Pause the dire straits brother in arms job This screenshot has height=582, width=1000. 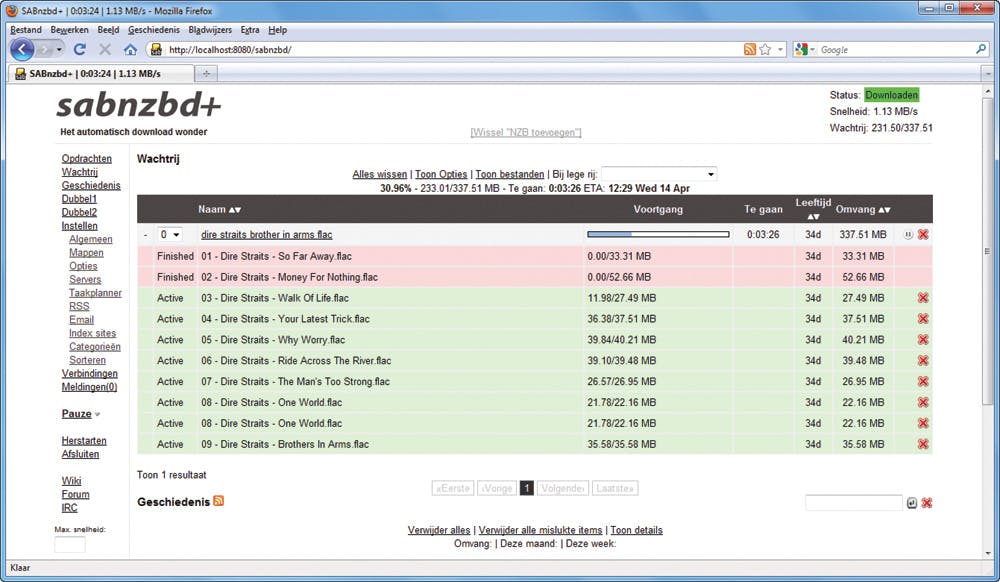pyautogui.click(x=908, y=235)
